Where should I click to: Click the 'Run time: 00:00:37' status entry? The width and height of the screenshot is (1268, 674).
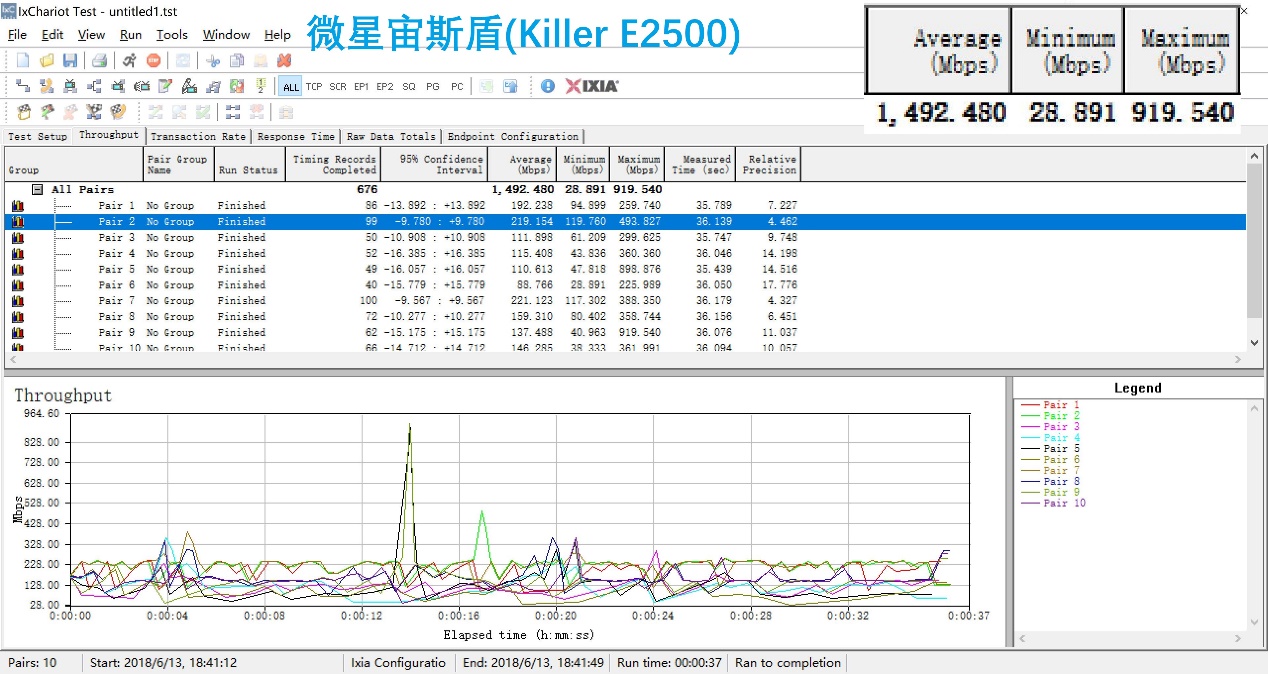[x=669, y=662]
